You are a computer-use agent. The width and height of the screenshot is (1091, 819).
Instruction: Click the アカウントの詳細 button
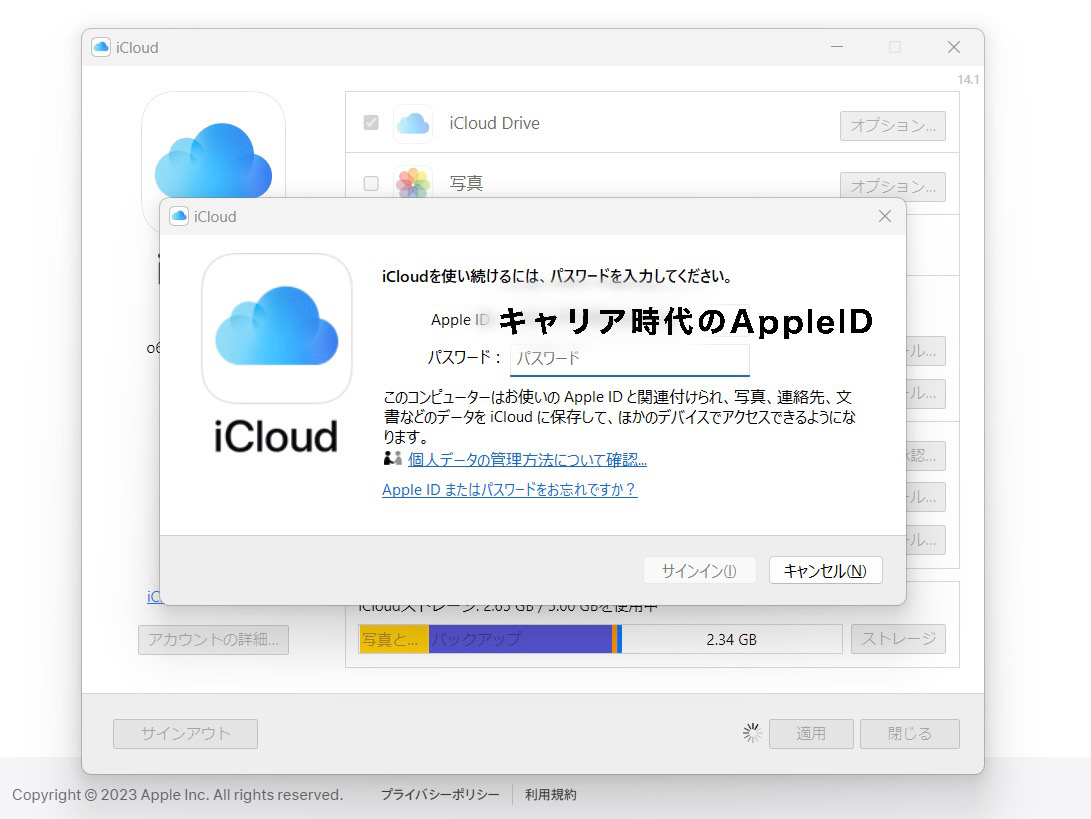tap(214, 639)
